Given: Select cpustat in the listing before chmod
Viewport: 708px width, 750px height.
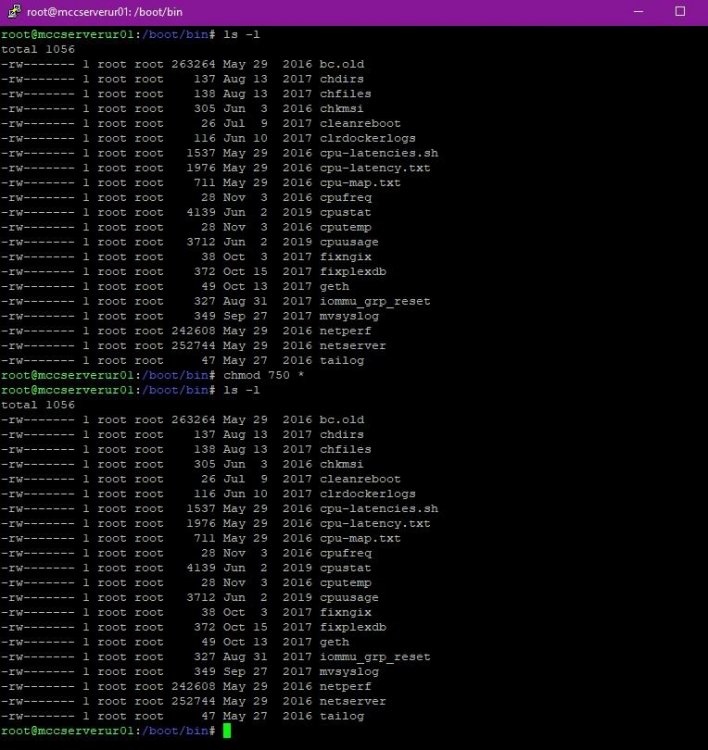Looking at the screenshot, I should (x=345, y=212).
